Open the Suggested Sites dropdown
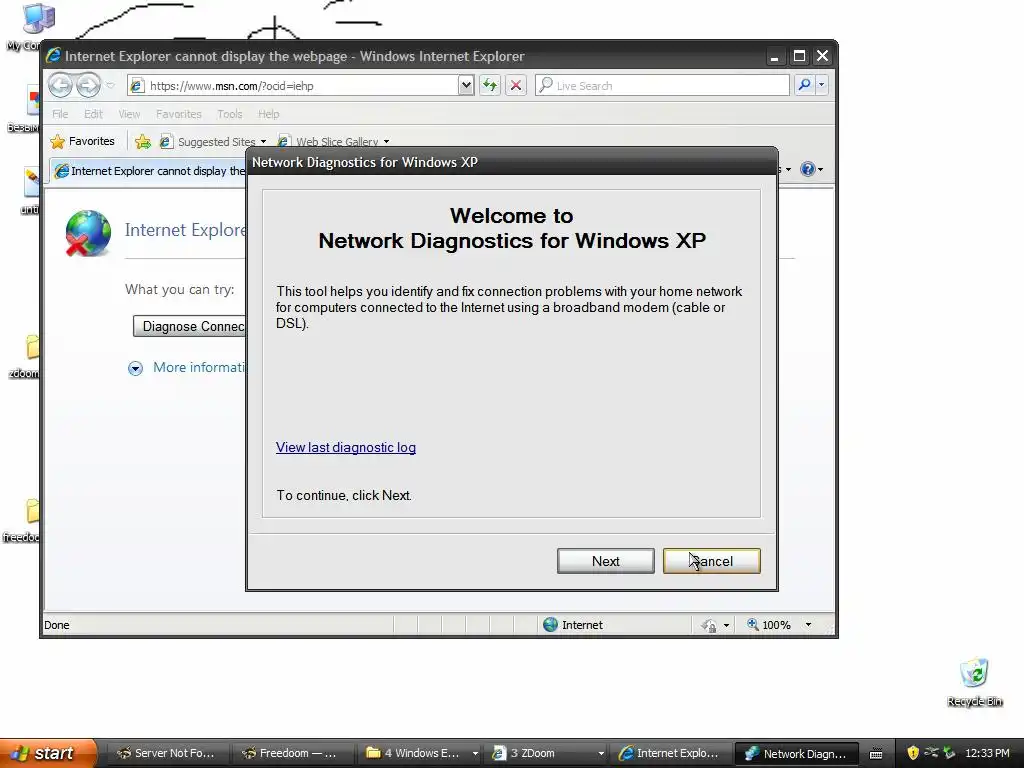Image resolution: width=1024 pixels, height=768 pixels. 214,142
